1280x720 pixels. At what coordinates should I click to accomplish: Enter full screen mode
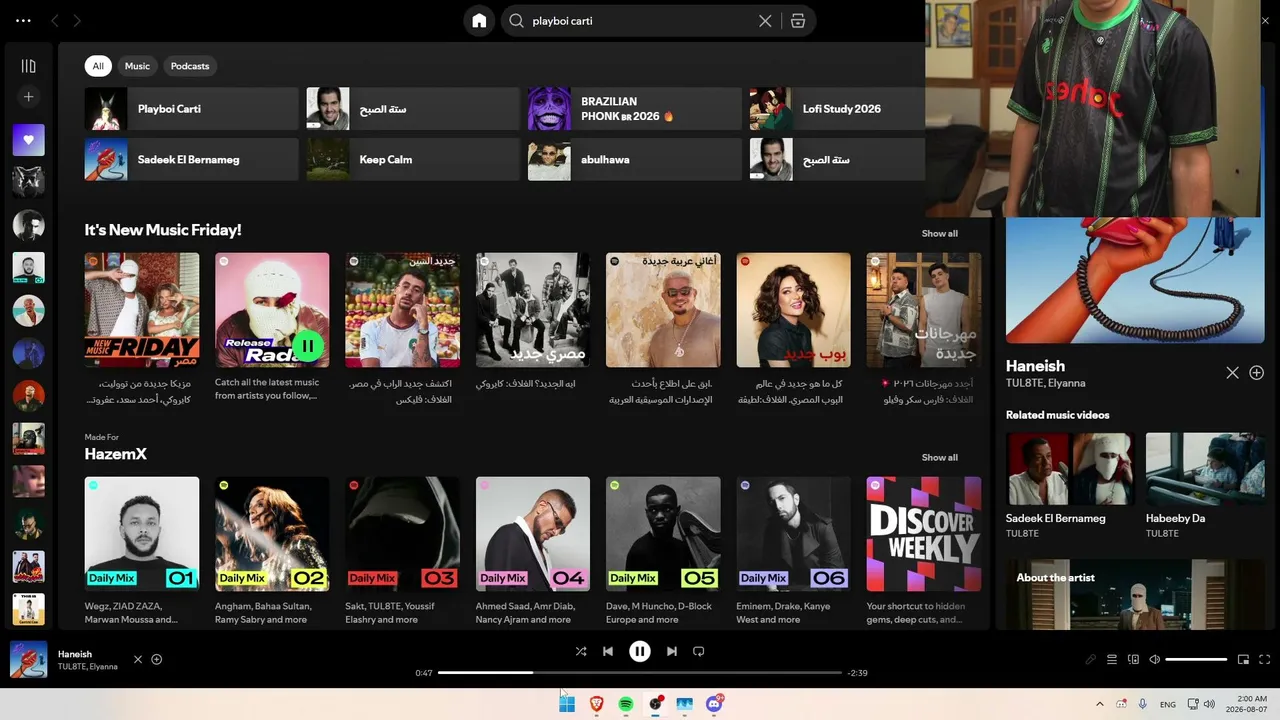1265,660
